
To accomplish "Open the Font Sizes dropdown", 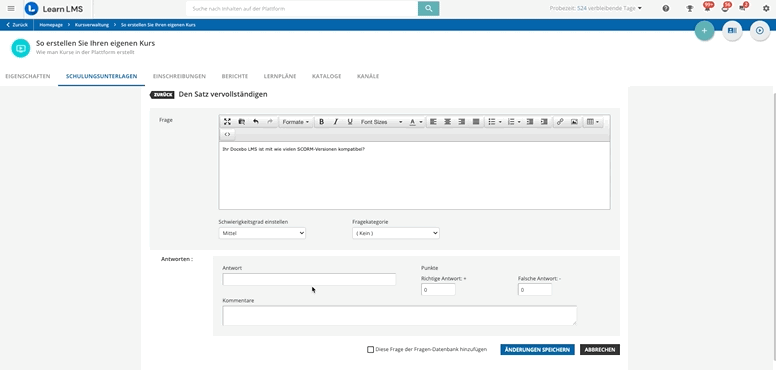I will pos(381,122).
